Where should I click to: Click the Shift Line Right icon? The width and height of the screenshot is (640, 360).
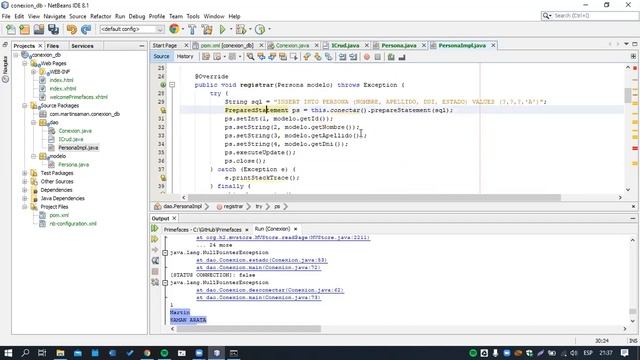353,57
